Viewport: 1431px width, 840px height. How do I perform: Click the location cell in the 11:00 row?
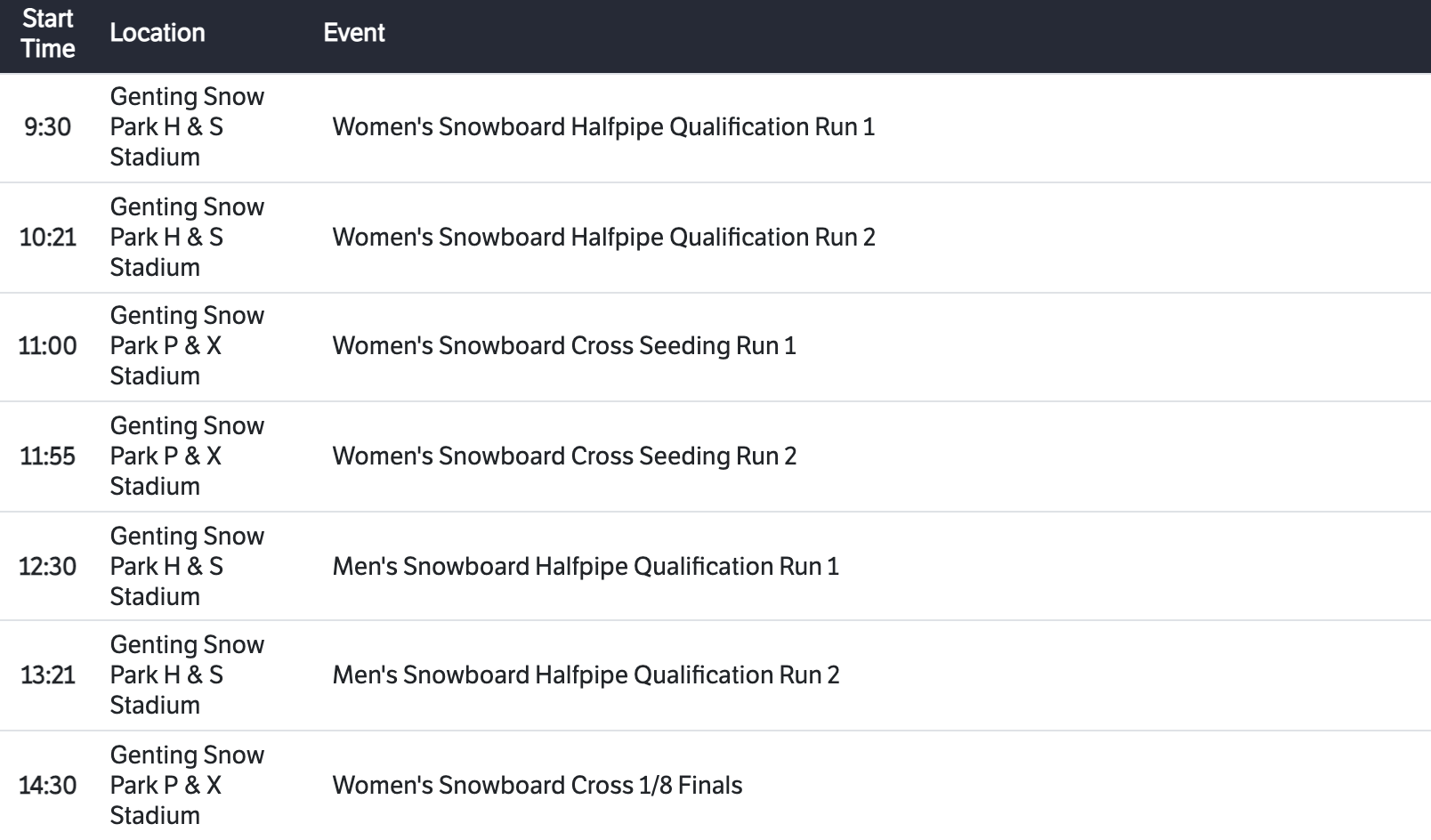pos(187,346)
